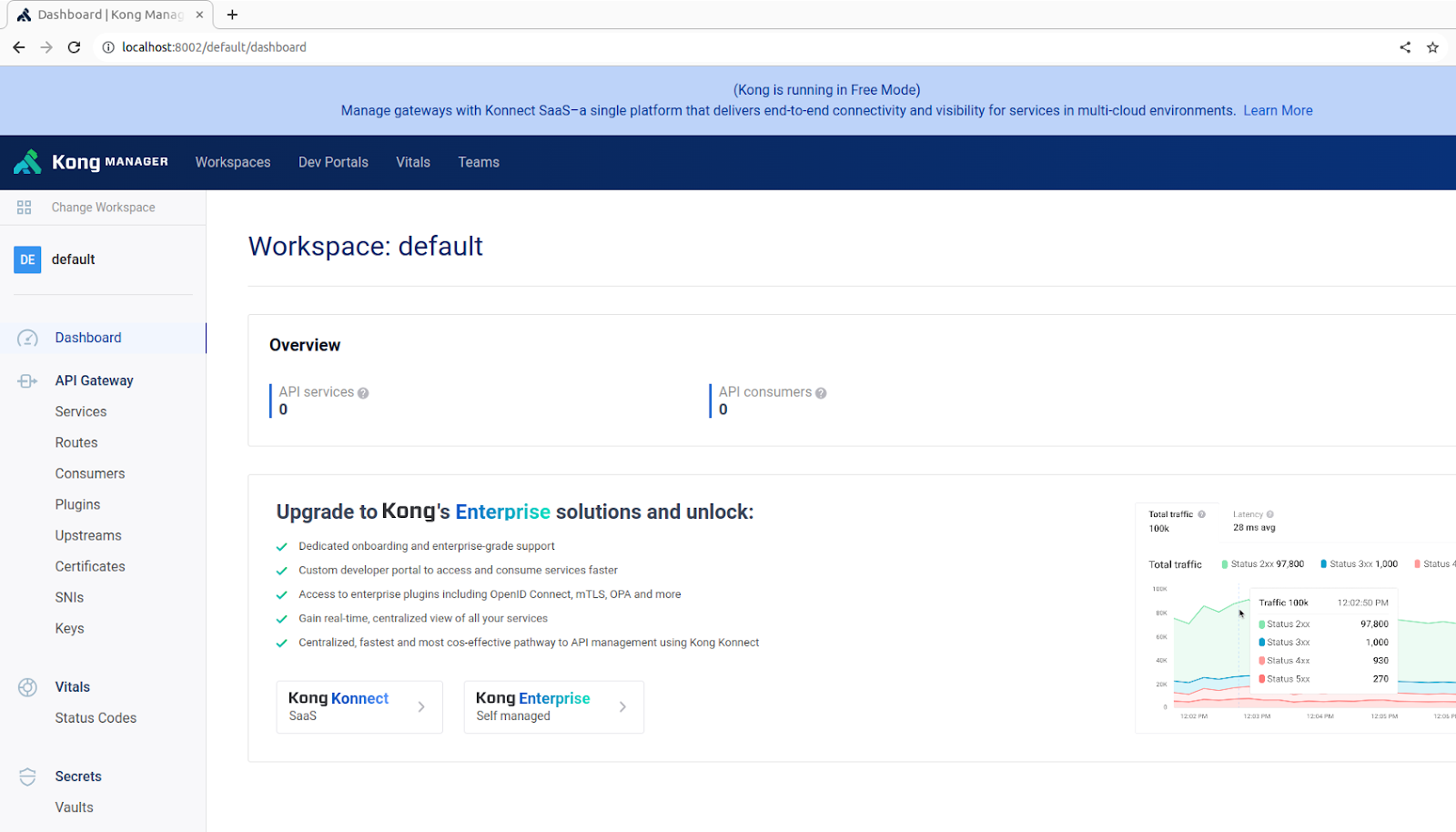1456x832 pixels.
Task: Close the Dashboard Kong Manager tab
Action: tap(199, 15)
